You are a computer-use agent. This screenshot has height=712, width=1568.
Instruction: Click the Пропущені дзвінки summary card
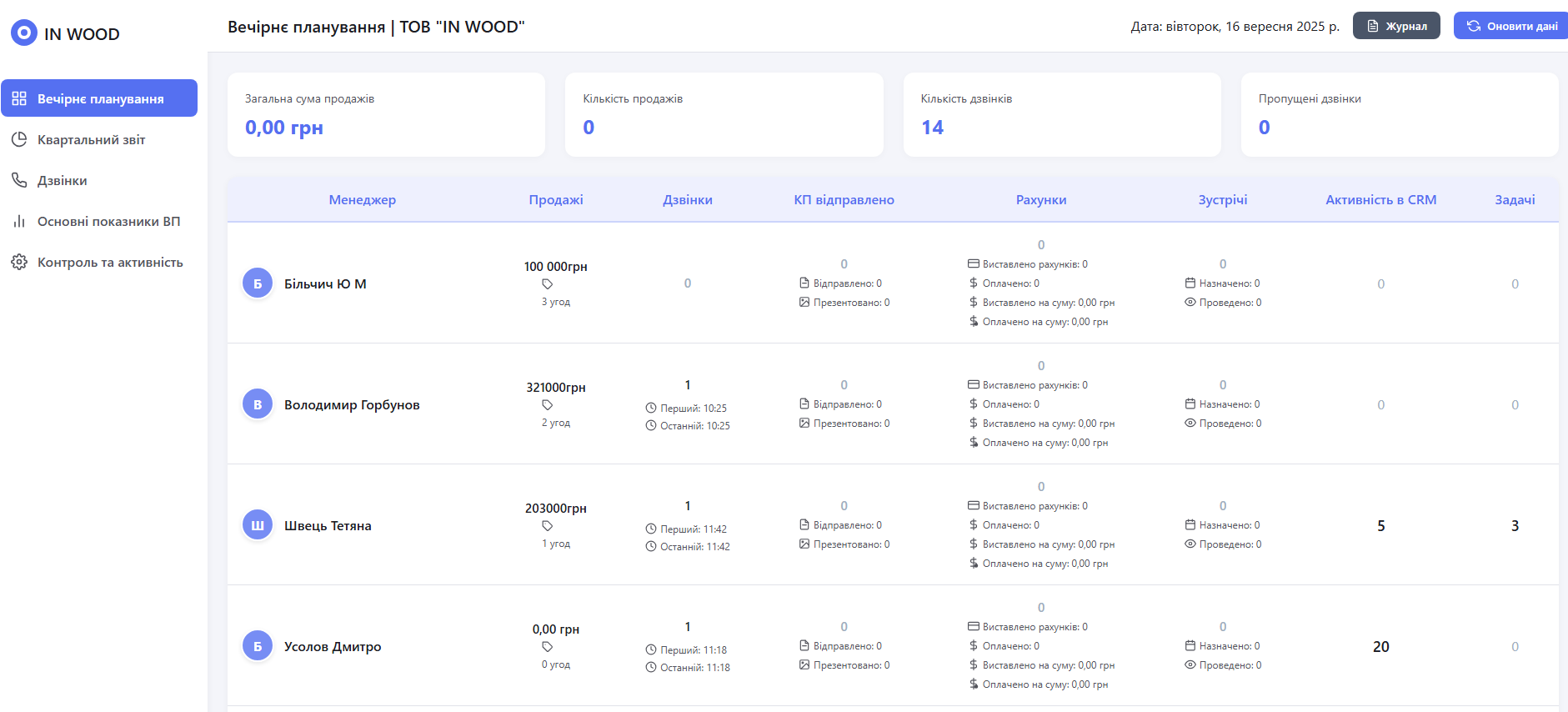pos(1399,114)
